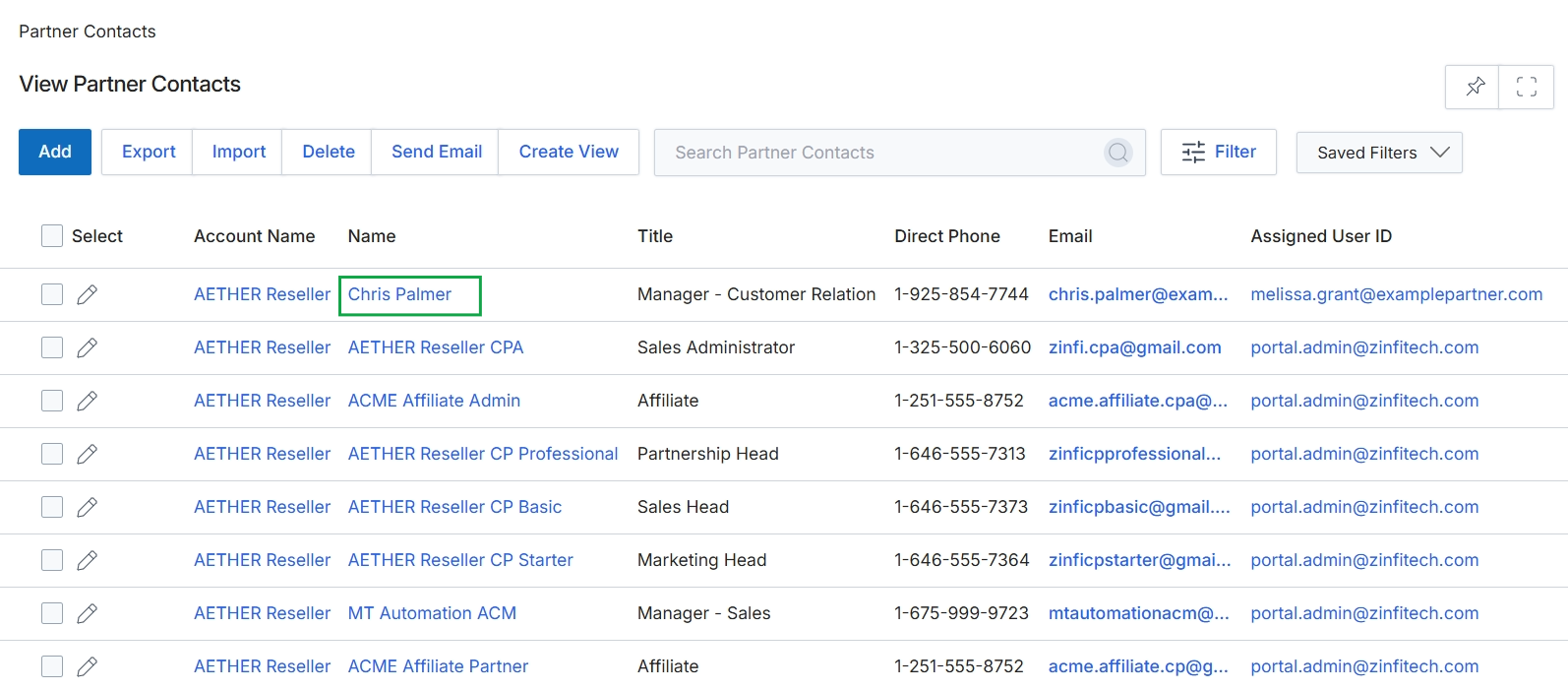This screenshot has width=1568, height=690.
Task: Toggle fullscreen view icon
Action: 1526,87
